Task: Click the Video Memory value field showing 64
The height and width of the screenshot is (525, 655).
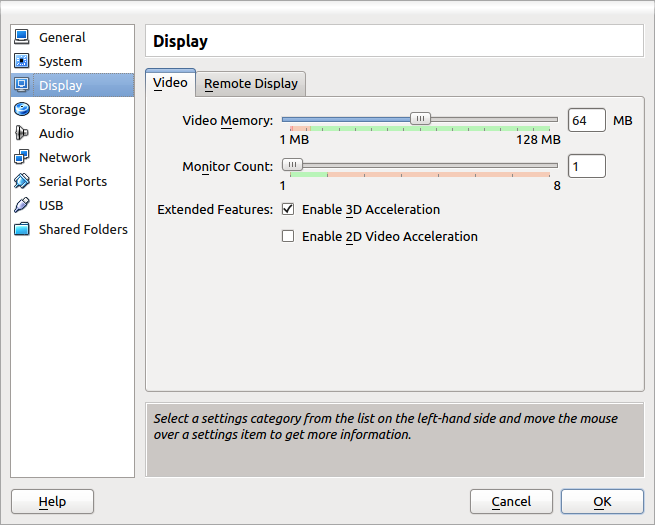Action: point(587,120)
